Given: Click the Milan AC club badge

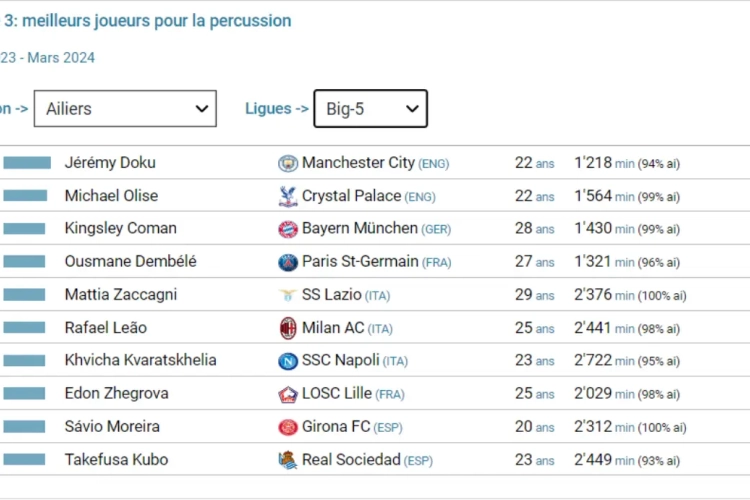Looking at the screenshot, I should click(x=288, y=328).
